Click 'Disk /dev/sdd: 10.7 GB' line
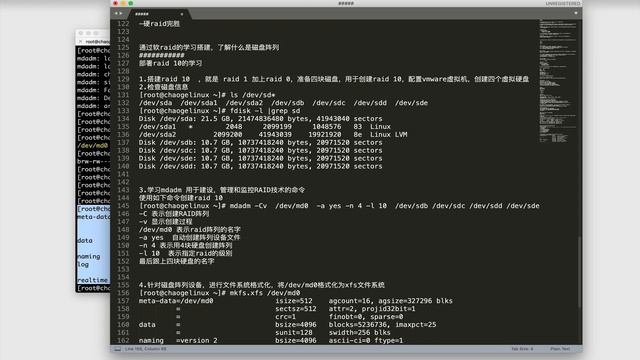The image size is (640, 360). click(x=260, y=166)
